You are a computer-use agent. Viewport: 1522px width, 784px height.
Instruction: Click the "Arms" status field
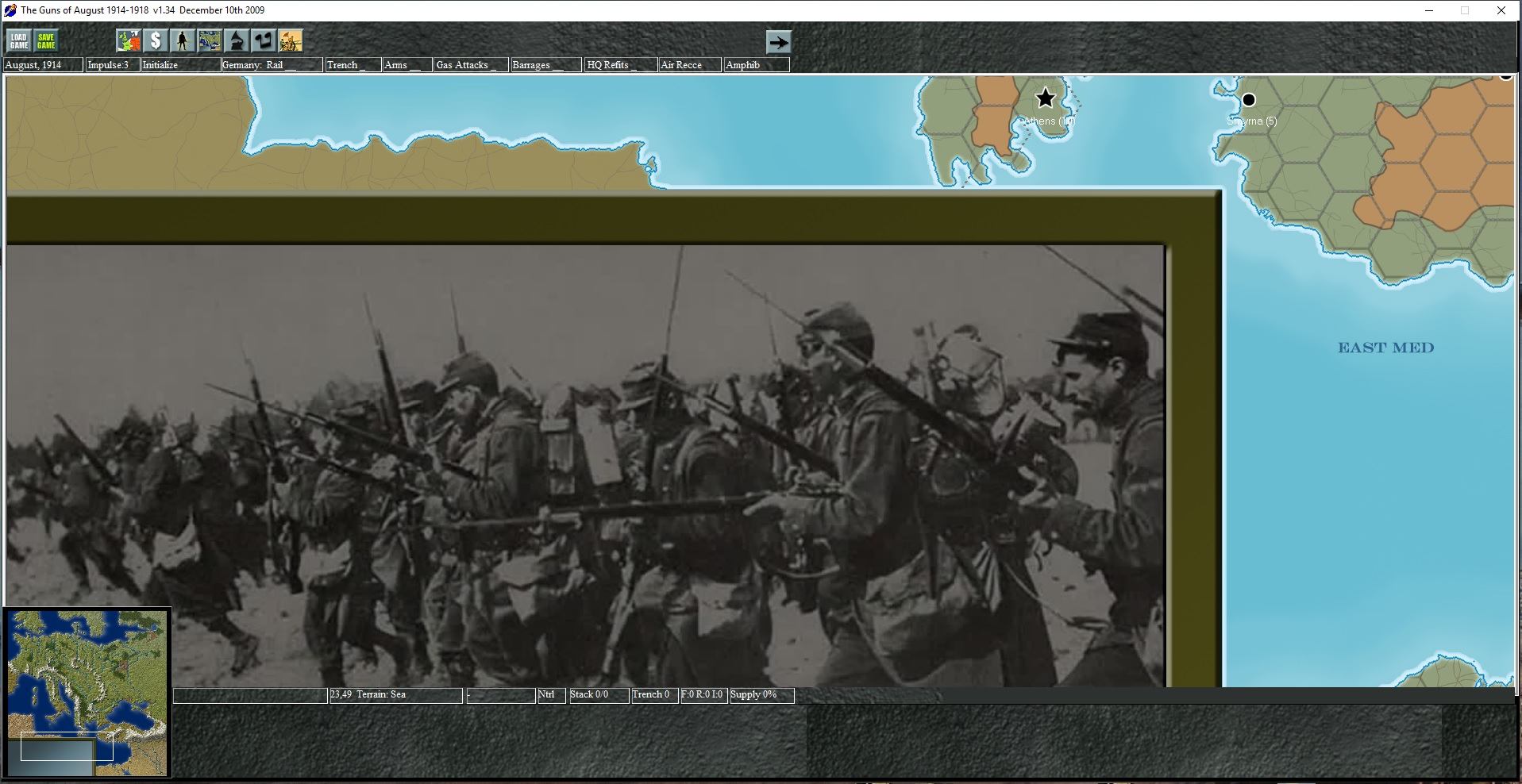[x=407, y=65]
